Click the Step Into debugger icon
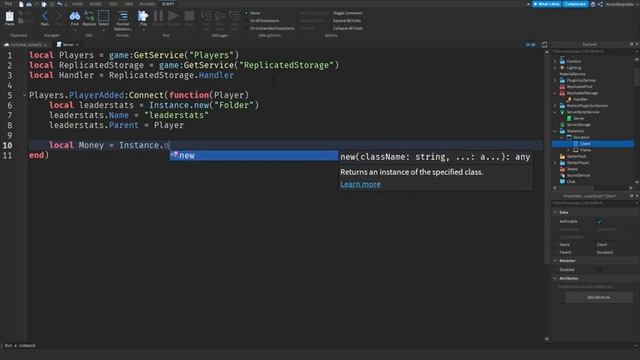Screen dimensions: 640x360 click(x=206, y=16)
